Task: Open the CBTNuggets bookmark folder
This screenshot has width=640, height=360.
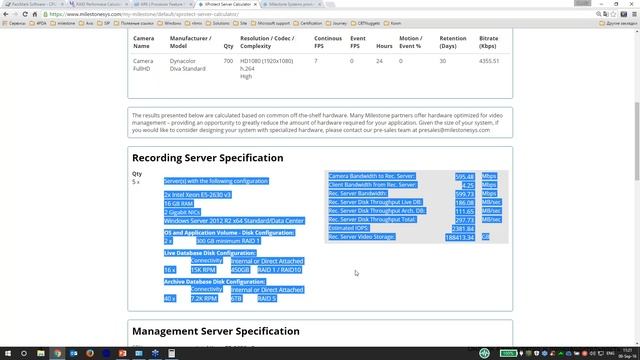Action: [x=365, y=23]
